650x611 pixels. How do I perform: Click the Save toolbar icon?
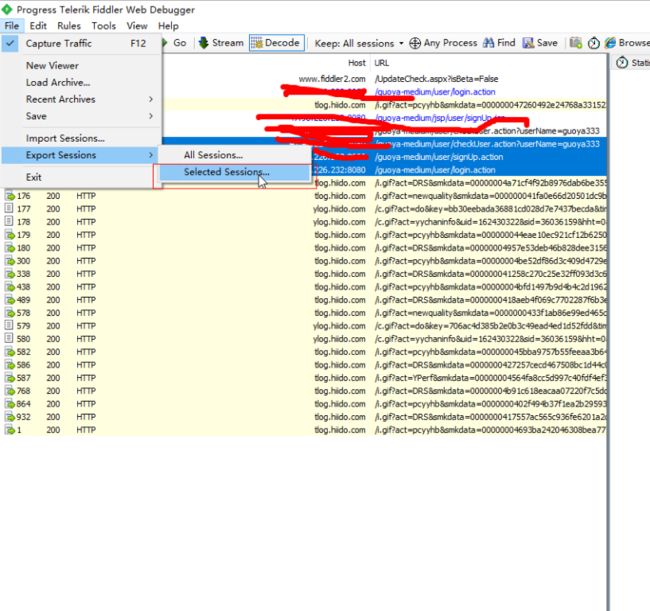coord(528,43)
